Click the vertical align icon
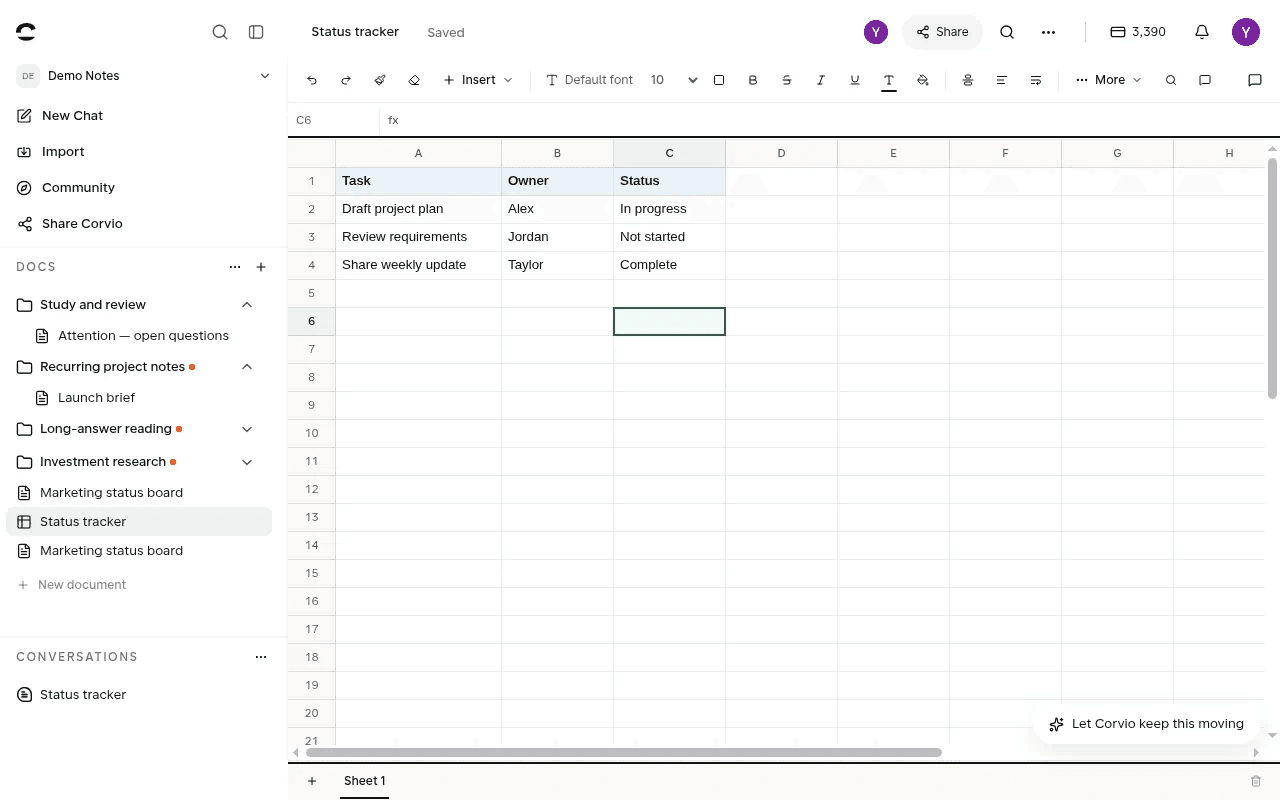This screenshot has width=1280, height=800. (968, 80)
